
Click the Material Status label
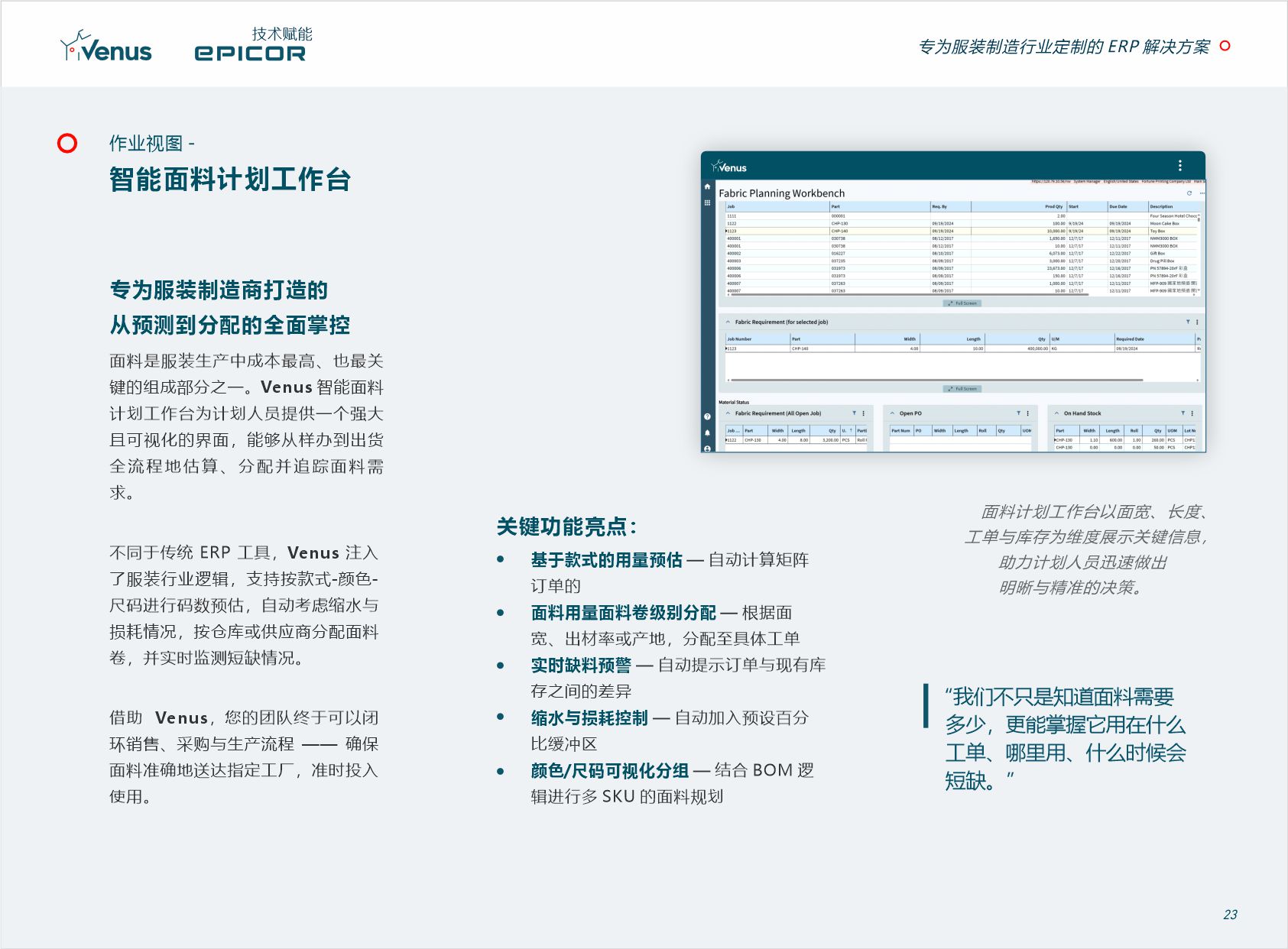coord(734,402)
